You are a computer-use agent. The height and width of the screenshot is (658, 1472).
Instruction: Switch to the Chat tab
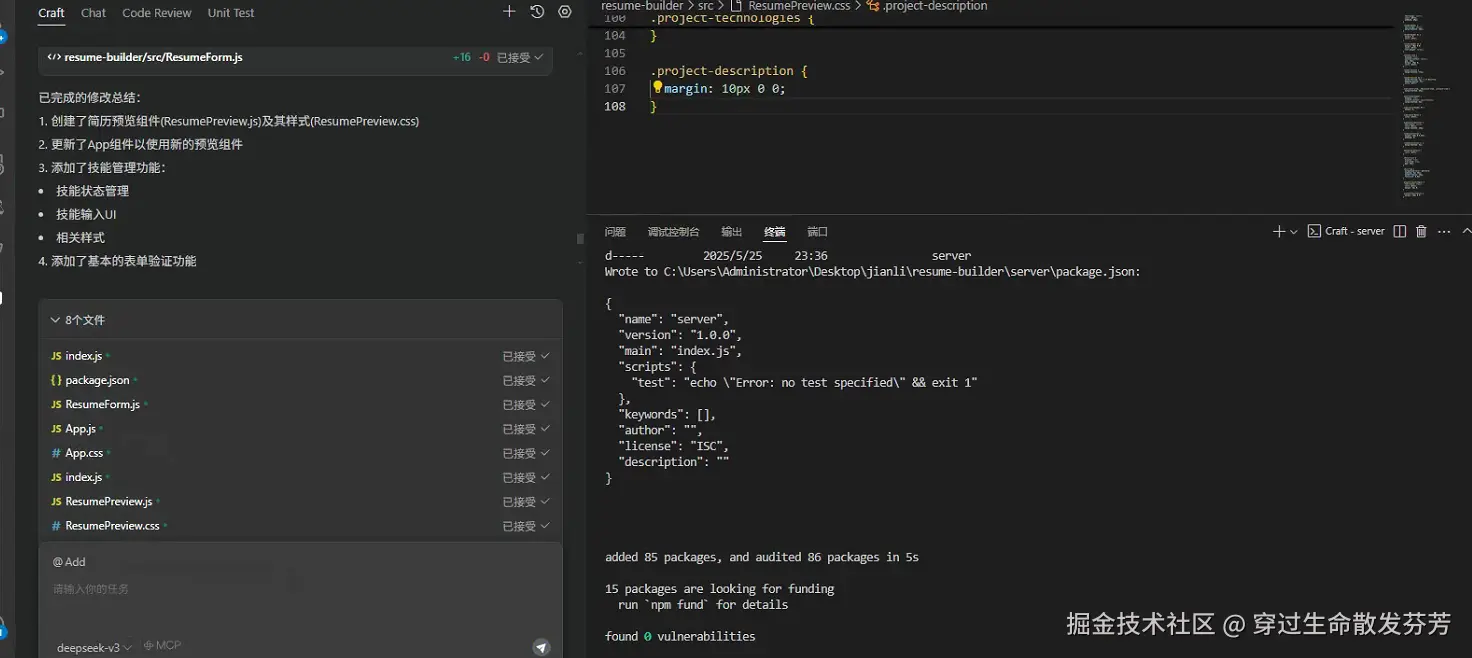pyautogui.click(x=94, y=13)
